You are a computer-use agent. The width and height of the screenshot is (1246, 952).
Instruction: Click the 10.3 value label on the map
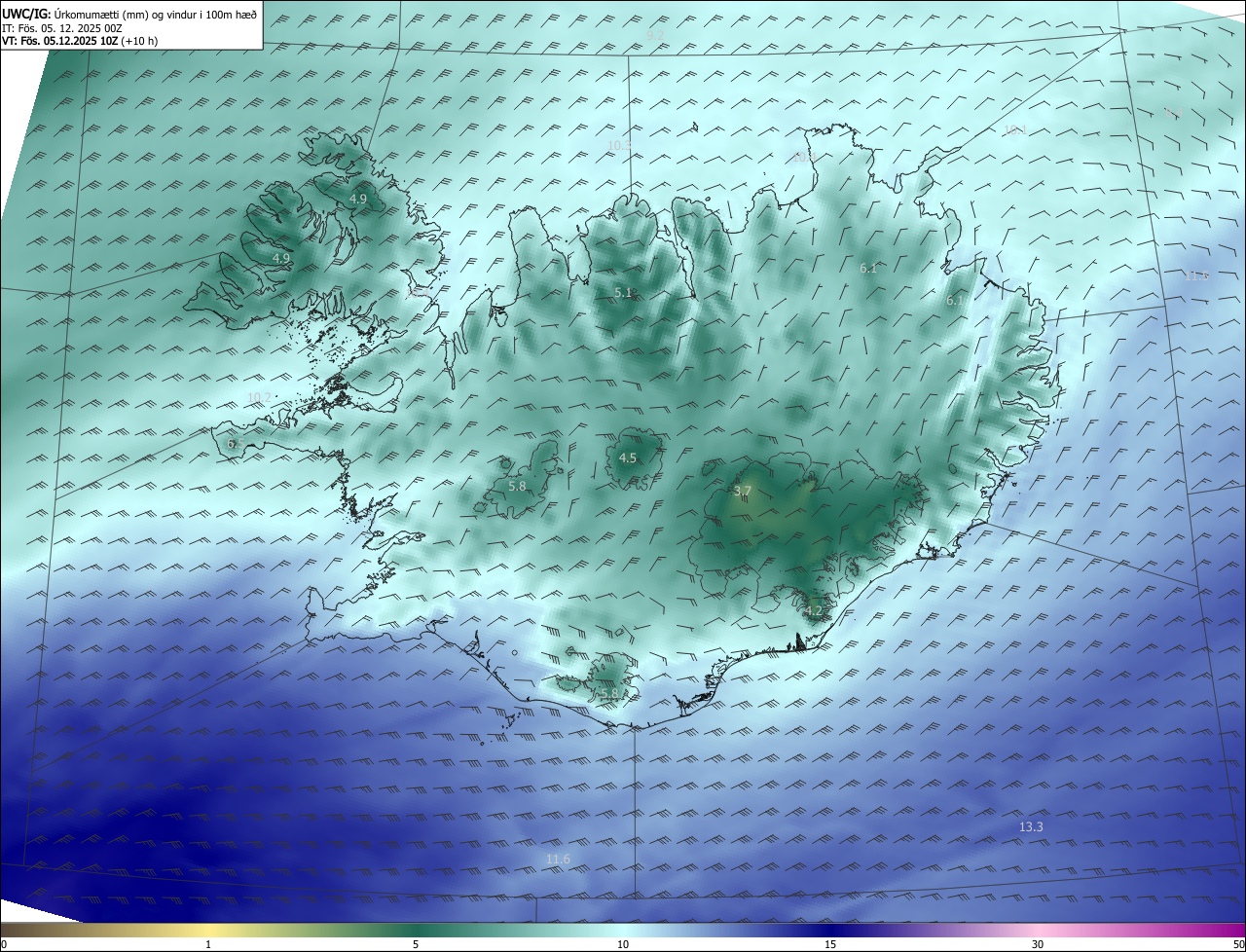click(619, 146)
